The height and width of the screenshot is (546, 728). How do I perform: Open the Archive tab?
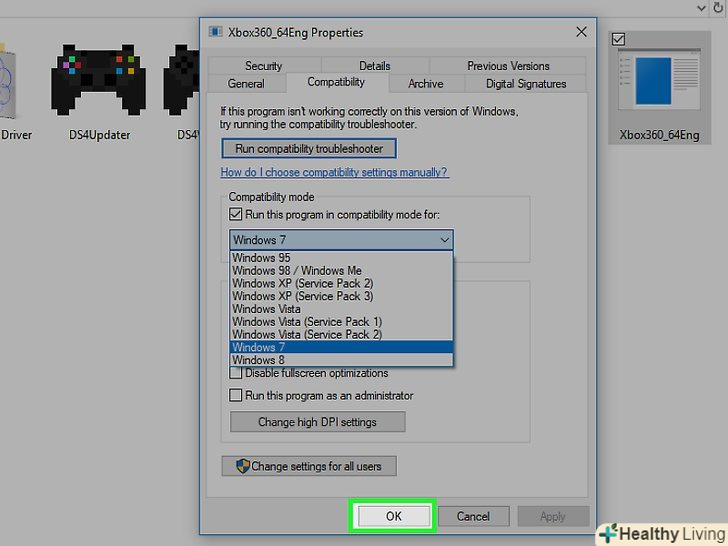pyautogui.click(x=426, y=84)
